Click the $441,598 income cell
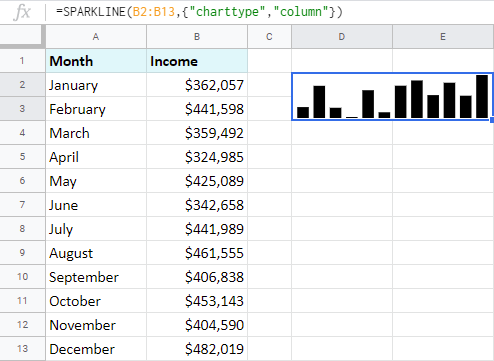This screenshot has width=494, height=361. pos(197,109)
